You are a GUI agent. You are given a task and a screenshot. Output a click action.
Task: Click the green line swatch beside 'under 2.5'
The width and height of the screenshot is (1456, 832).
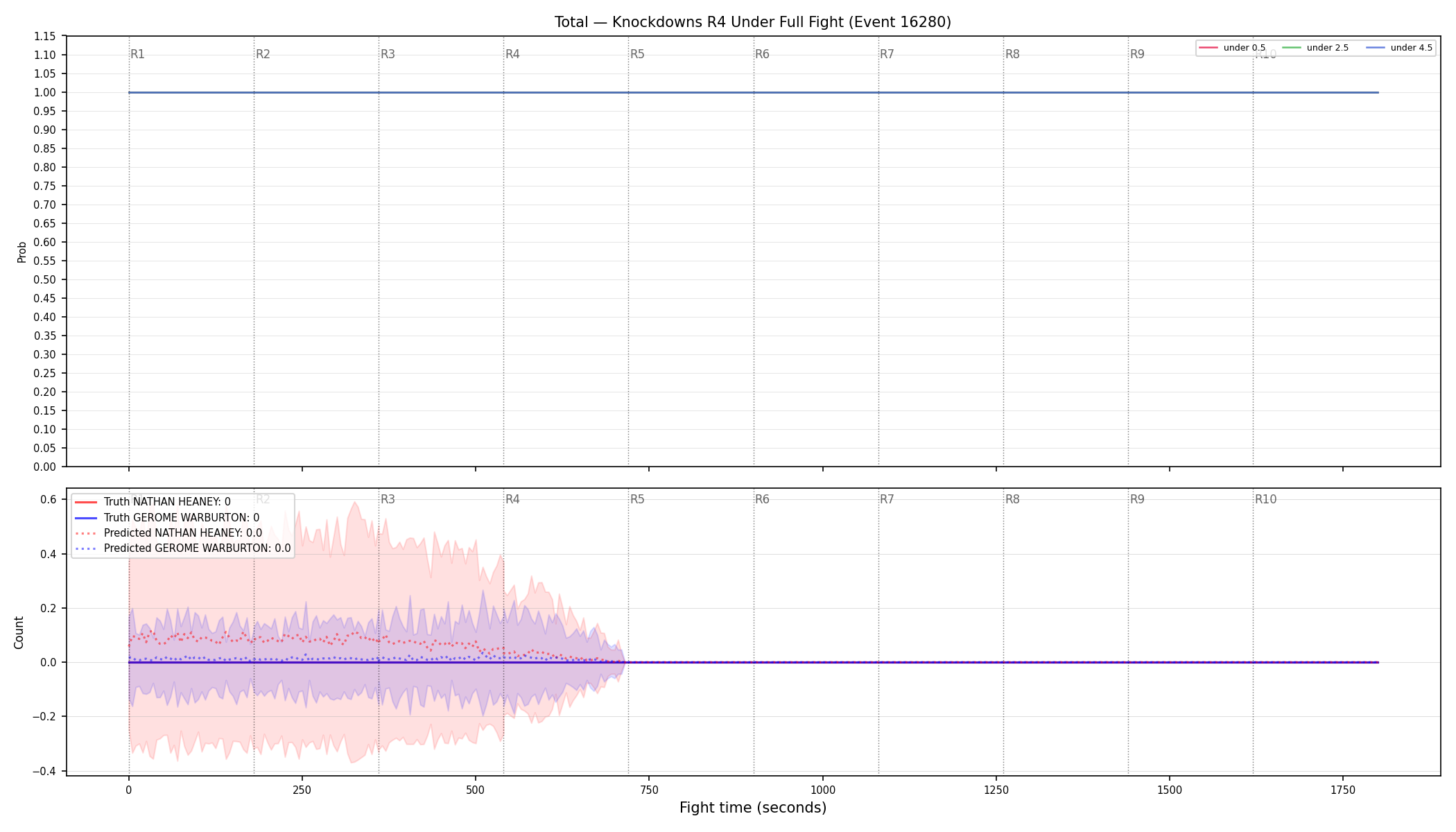tap(1292, 48)
